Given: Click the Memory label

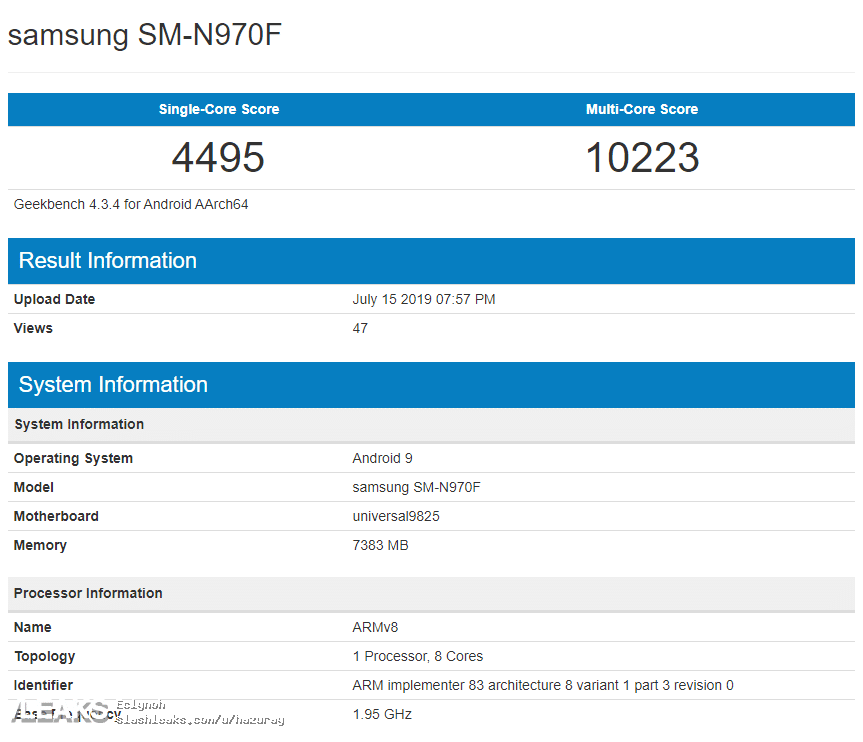Looking at the screenshot, I should click(40, 545).
